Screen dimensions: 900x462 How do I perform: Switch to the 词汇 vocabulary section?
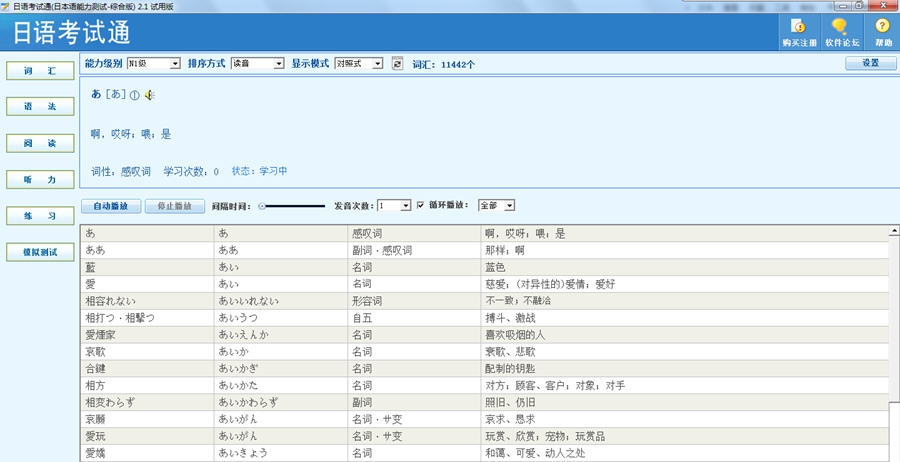pos(40,71)
